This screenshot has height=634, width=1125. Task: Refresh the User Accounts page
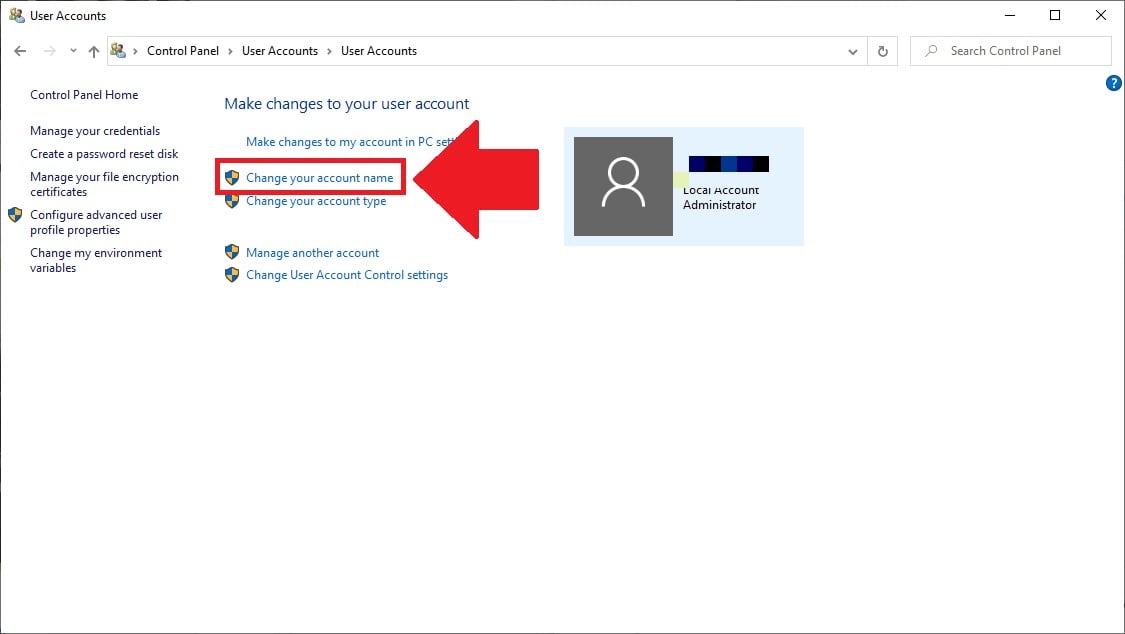882,51
